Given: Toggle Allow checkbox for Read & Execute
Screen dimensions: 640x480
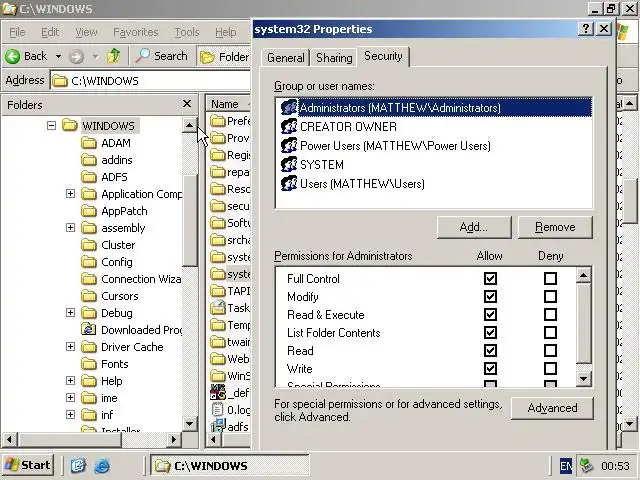Looking at the screenshot, I should [490, 315].
